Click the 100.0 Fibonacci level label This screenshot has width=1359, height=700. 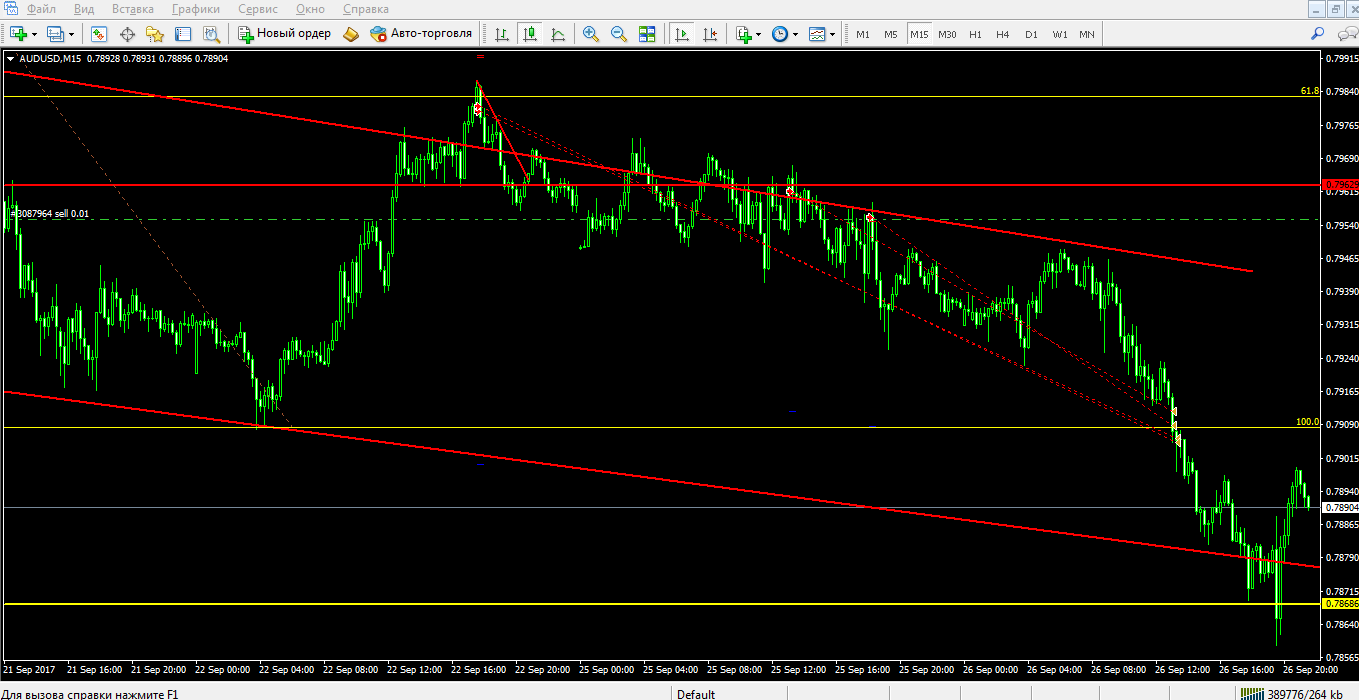point(1308,422)
